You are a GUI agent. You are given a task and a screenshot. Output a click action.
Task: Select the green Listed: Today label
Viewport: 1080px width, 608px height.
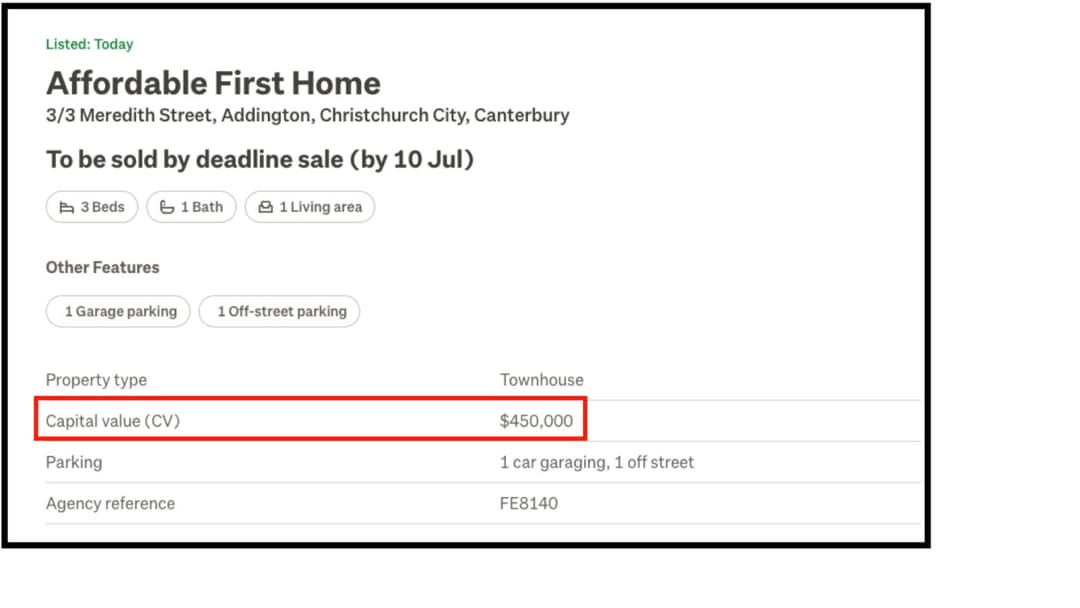pos(89,44)
